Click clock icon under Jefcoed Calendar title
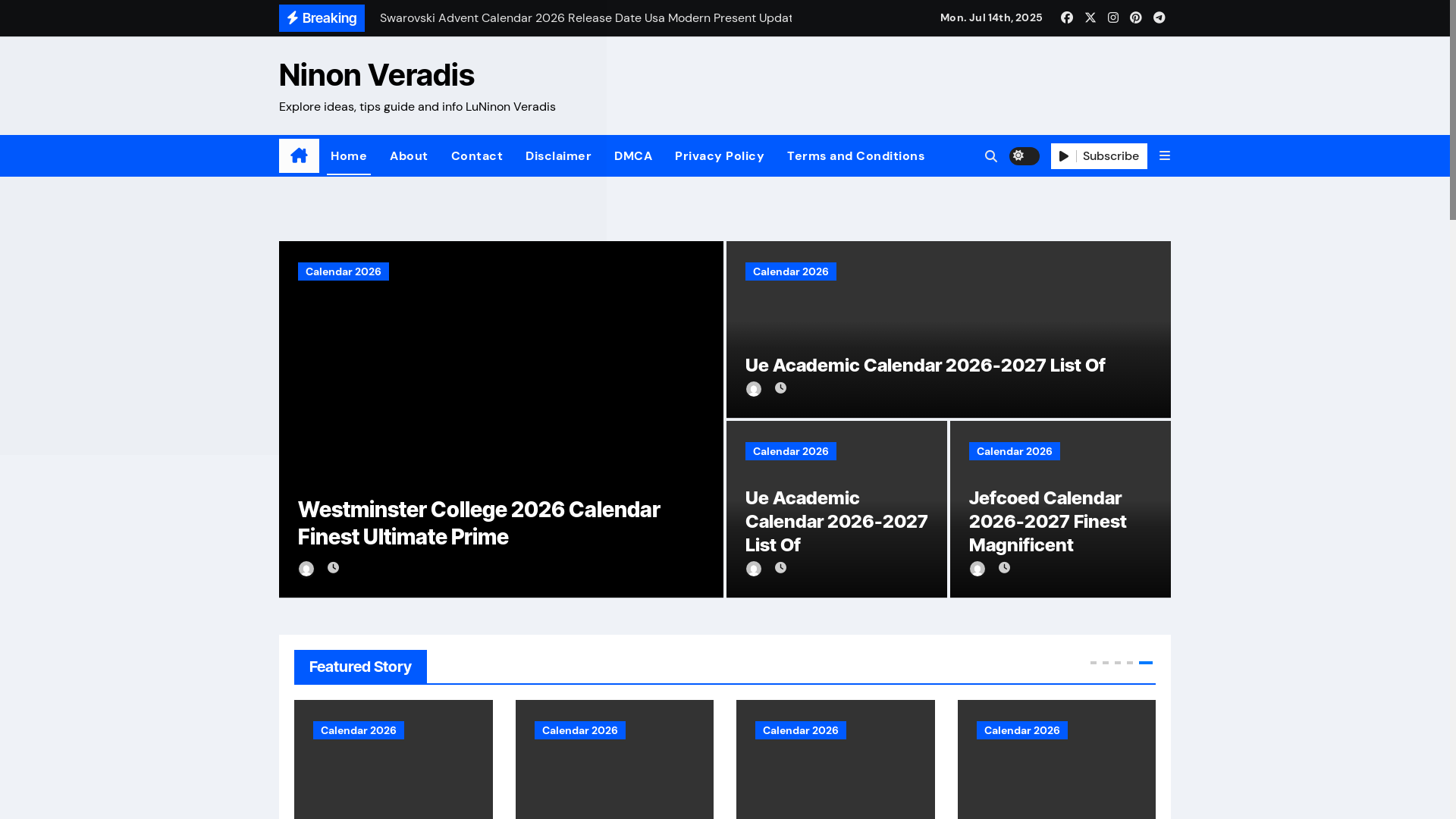This screenshot has height=819, width=1456. pyautogui.click(x=1004, y=567)
